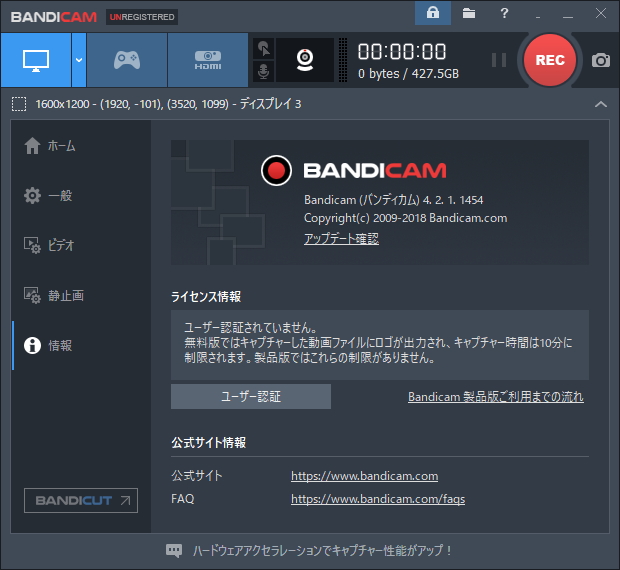Click the FAQ label
Viewport: 620px width, 570px height.
(183, 499)
